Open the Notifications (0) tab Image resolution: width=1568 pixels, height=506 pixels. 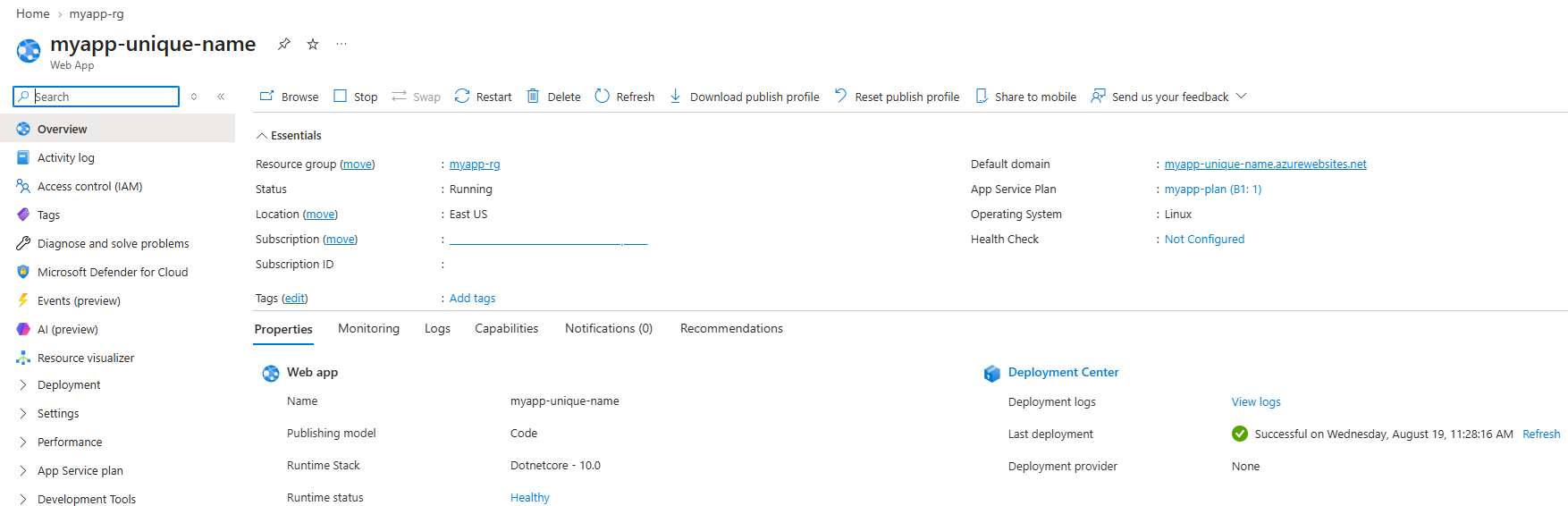609,328
